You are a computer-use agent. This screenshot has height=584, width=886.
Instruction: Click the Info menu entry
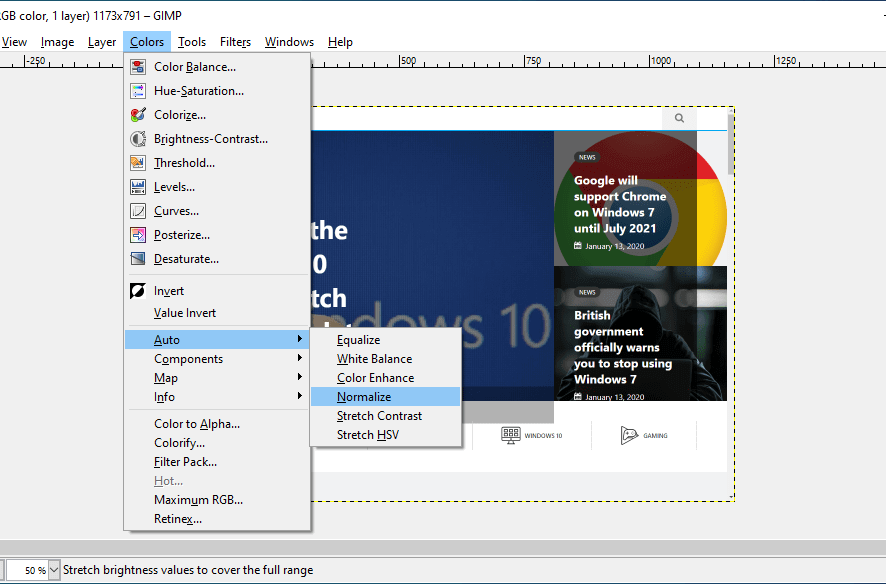(217, 396)
